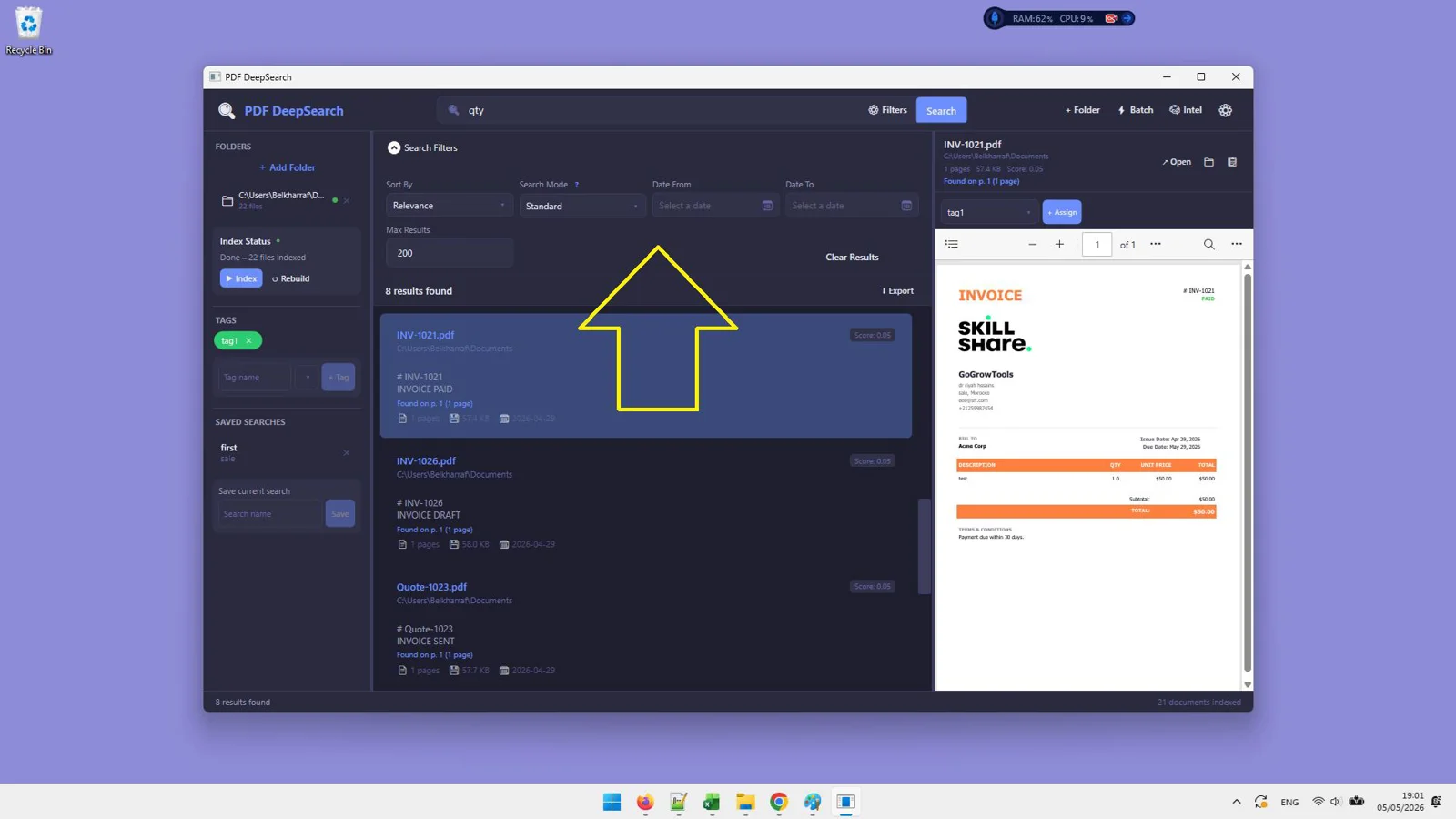This screenshot has height=819, width=1456.
Task: Click the Date To date field
Action: [850, 206]
